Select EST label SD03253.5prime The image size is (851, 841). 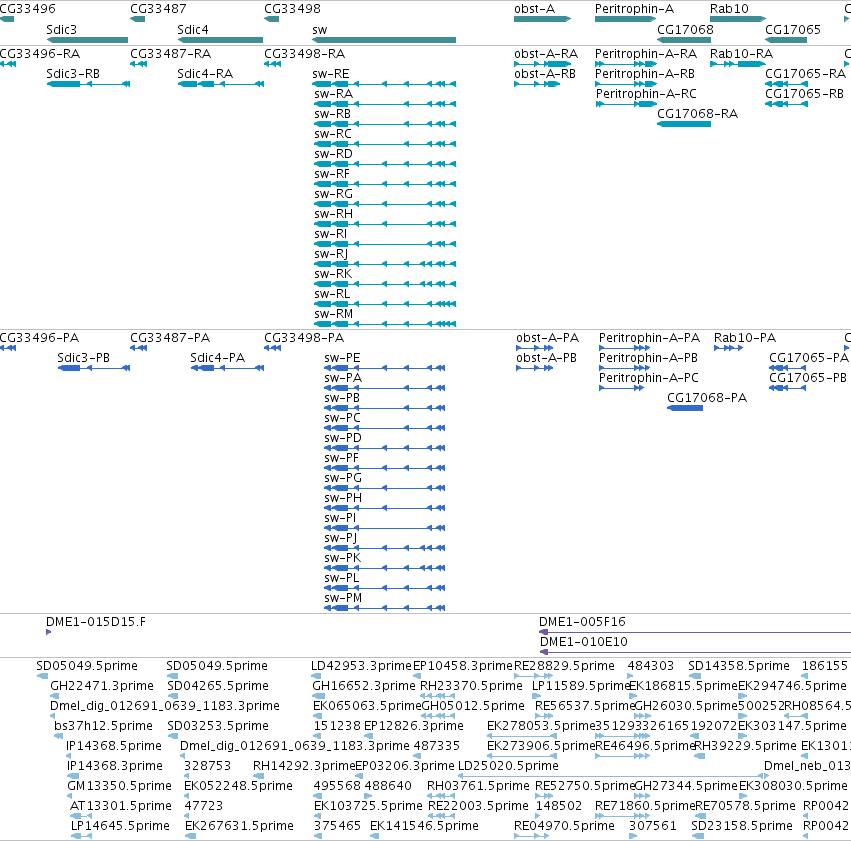tap(218, 726)
